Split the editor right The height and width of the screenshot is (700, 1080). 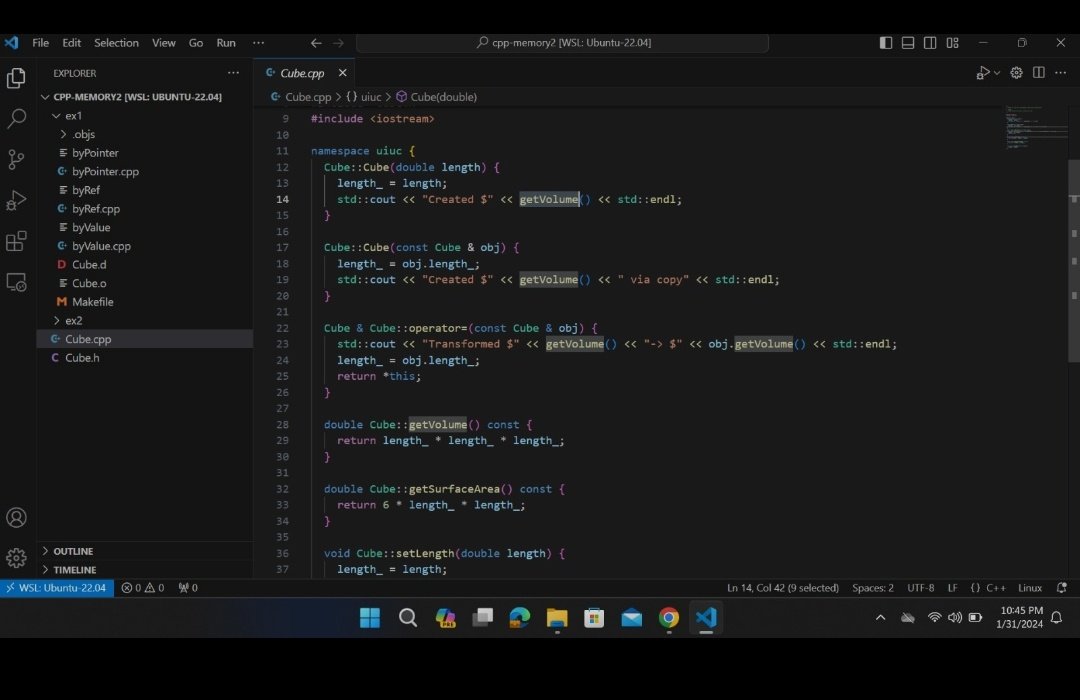click(x=1039, y=72)
